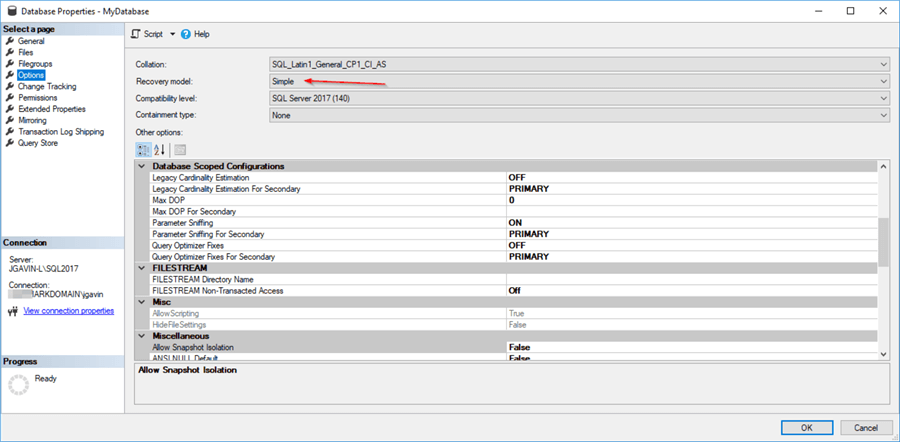Click the wrench icon beside Mirroring
This screenshot has height=442, width=900.
pyautogui.click(x=10, y=121)
